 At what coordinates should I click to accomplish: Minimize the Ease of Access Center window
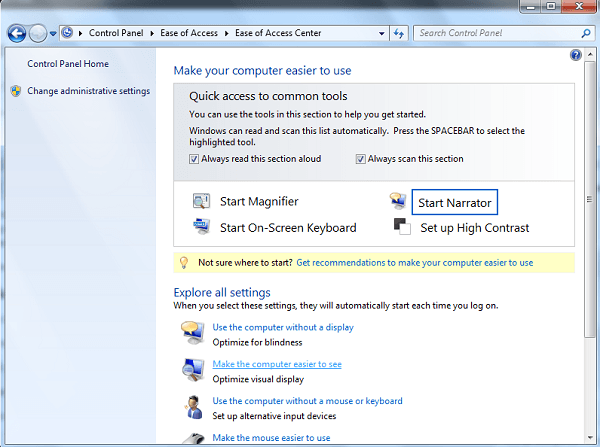tap(531, 7)
